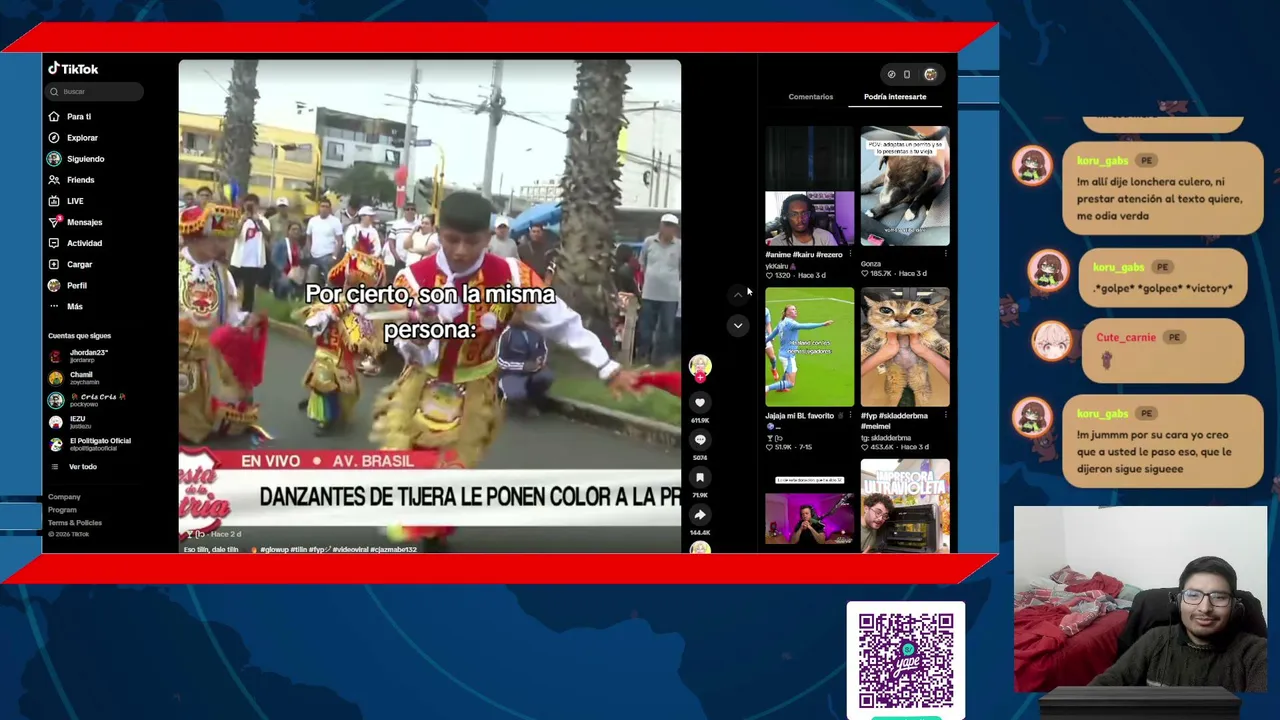The height and width of the screenshot is (720, 1280).
Task: Open Actividad notifications
Action: (x=84, y=243)
